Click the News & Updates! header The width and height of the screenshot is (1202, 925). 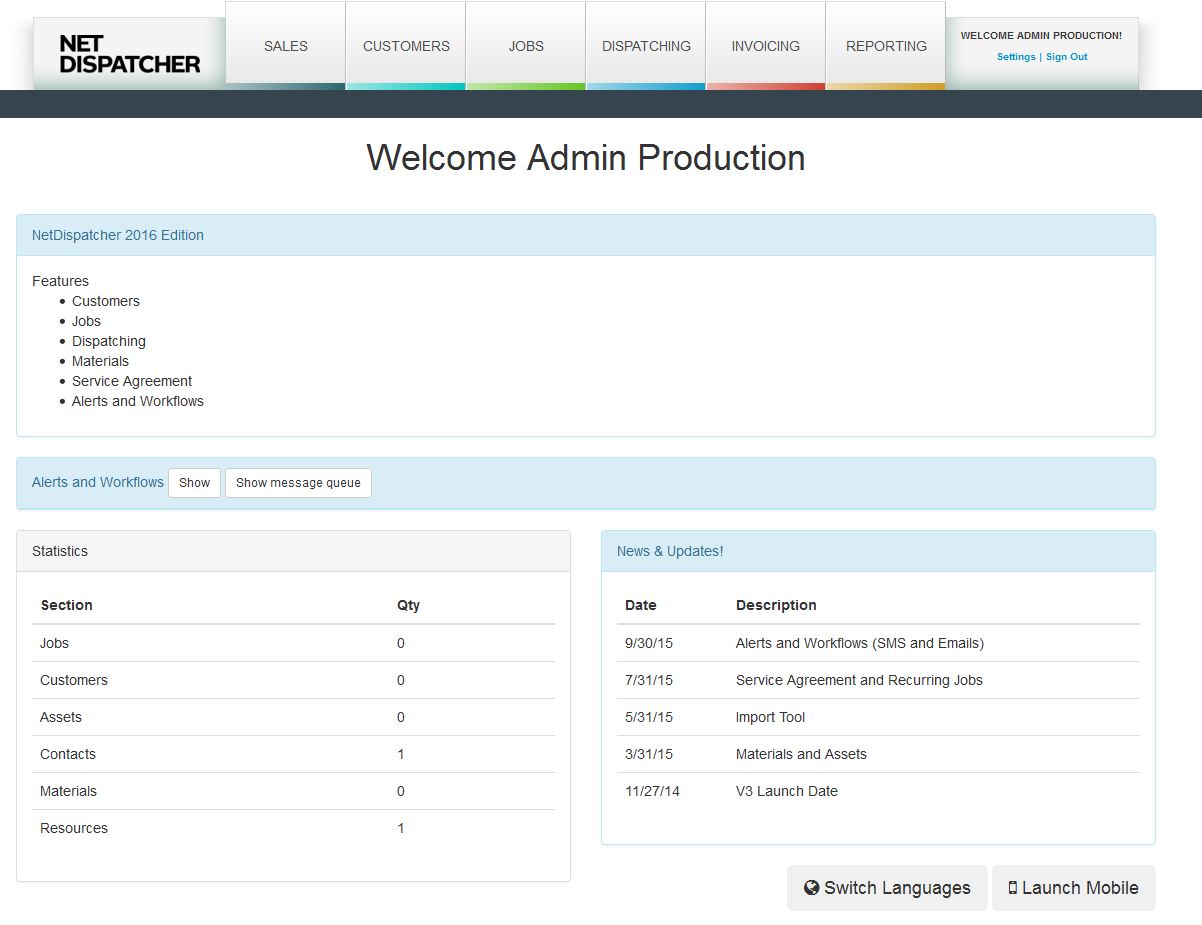coord(878,551)
